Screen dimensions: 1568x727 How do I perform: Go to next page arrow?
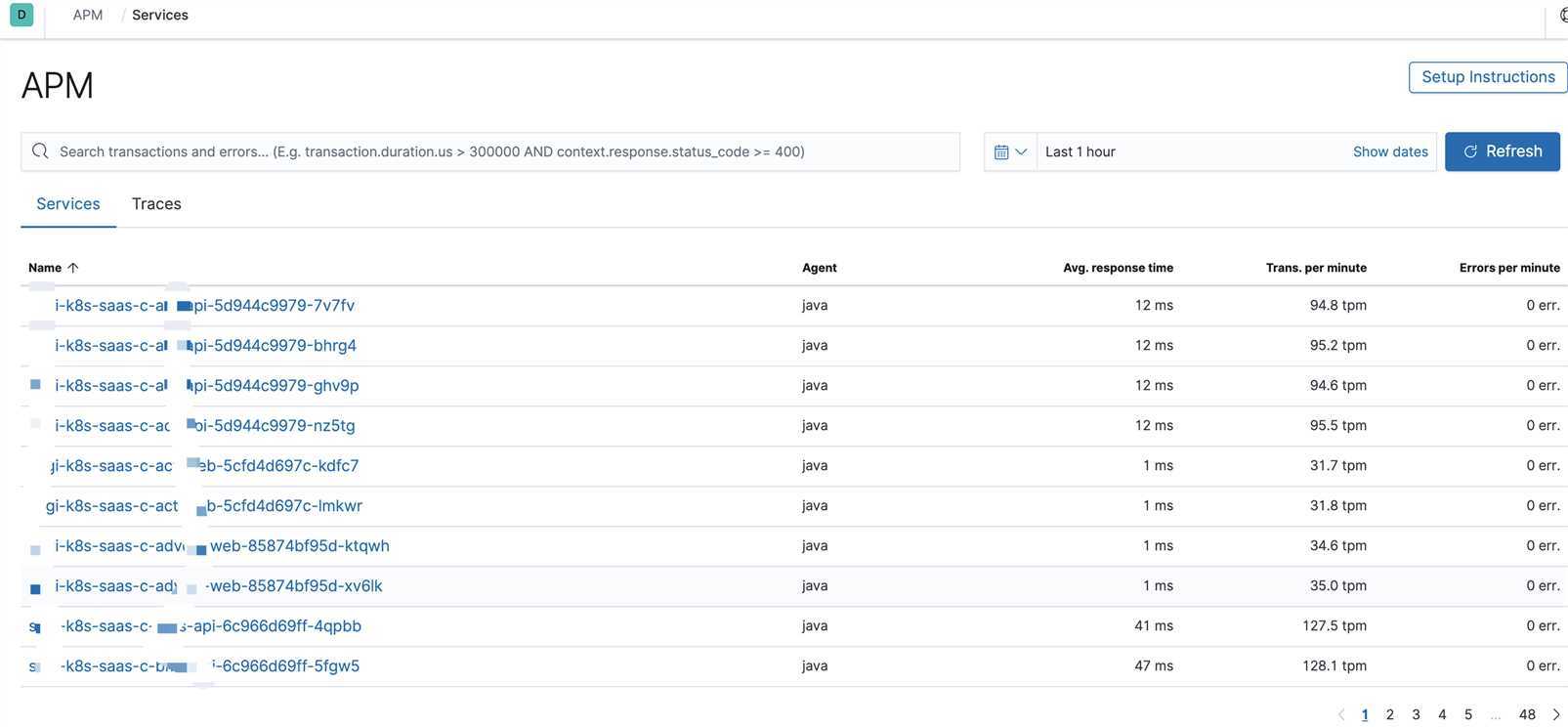tap(1556, 715)
